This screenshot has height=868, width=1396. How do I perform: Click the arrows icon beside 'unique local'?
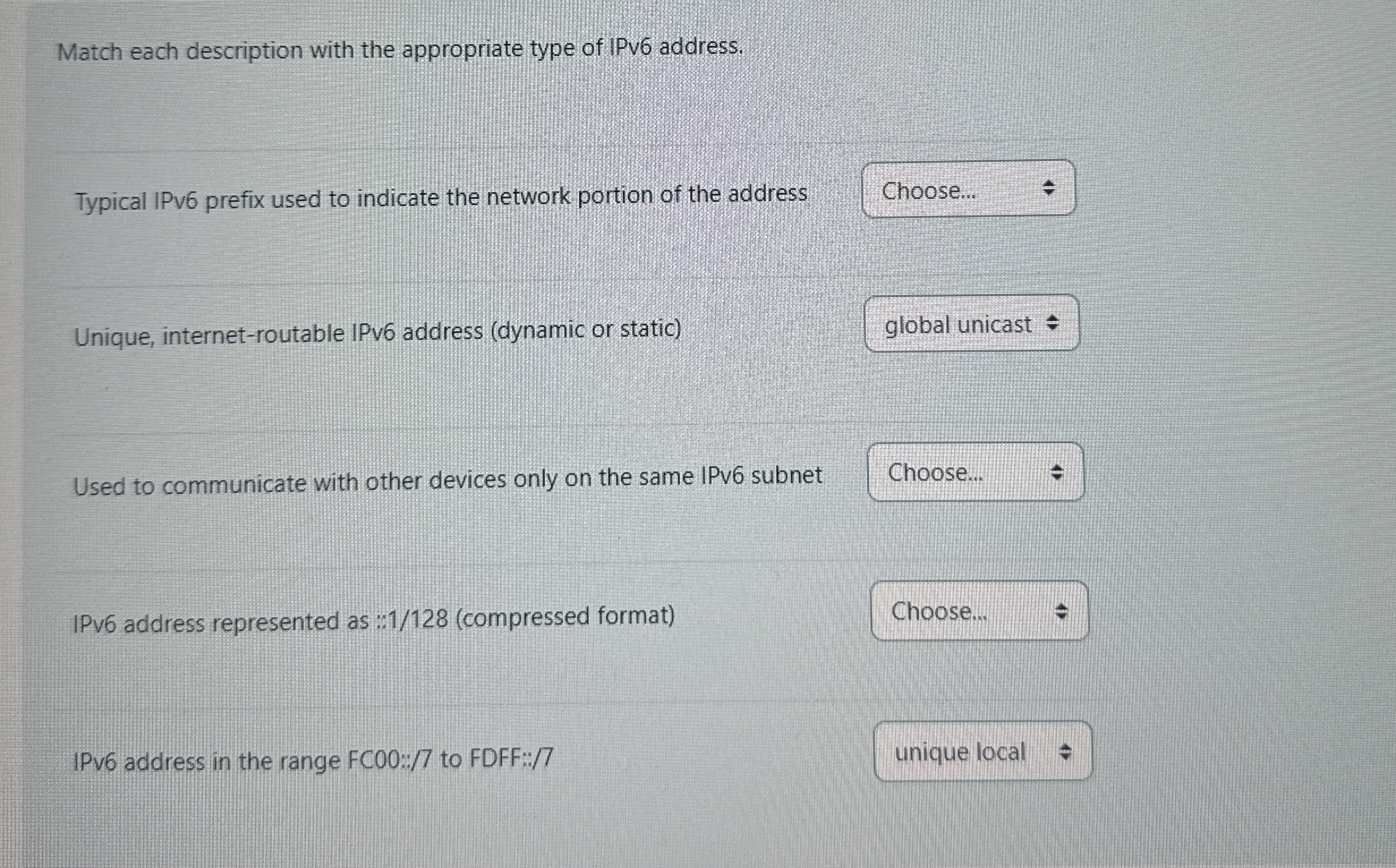tap(1066, 751)
